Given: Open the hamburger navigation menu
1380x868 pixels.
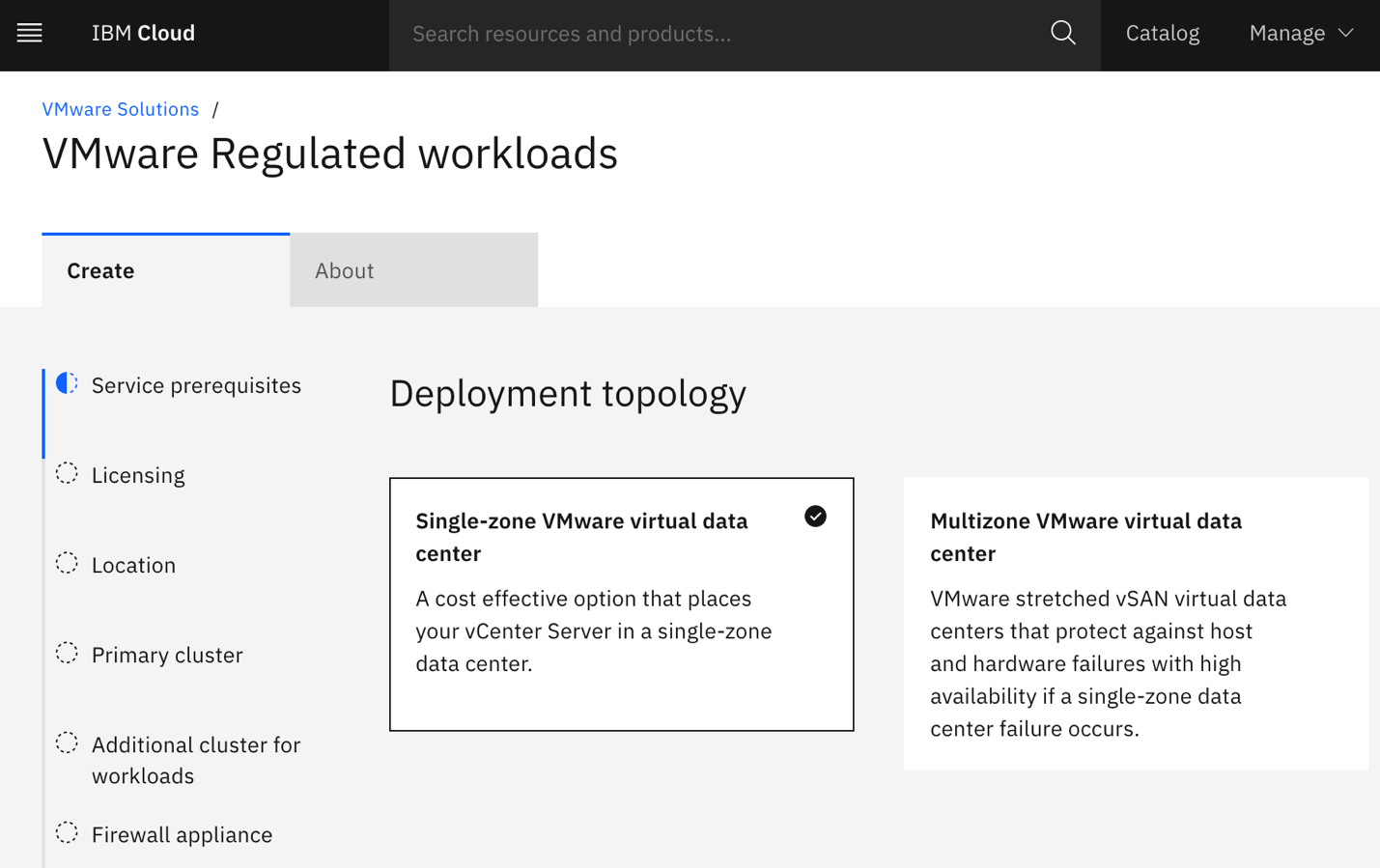Looking at the screenshot, I should point(30,34).
